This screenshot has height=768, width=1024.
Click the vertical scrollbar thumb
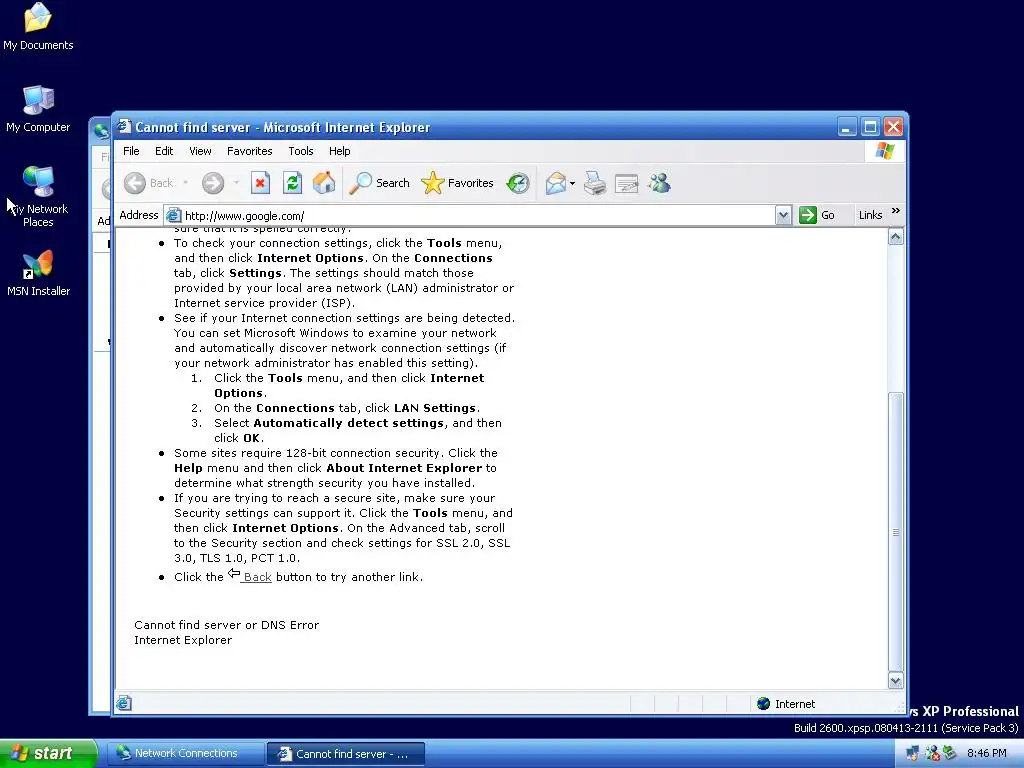(895, 532)
